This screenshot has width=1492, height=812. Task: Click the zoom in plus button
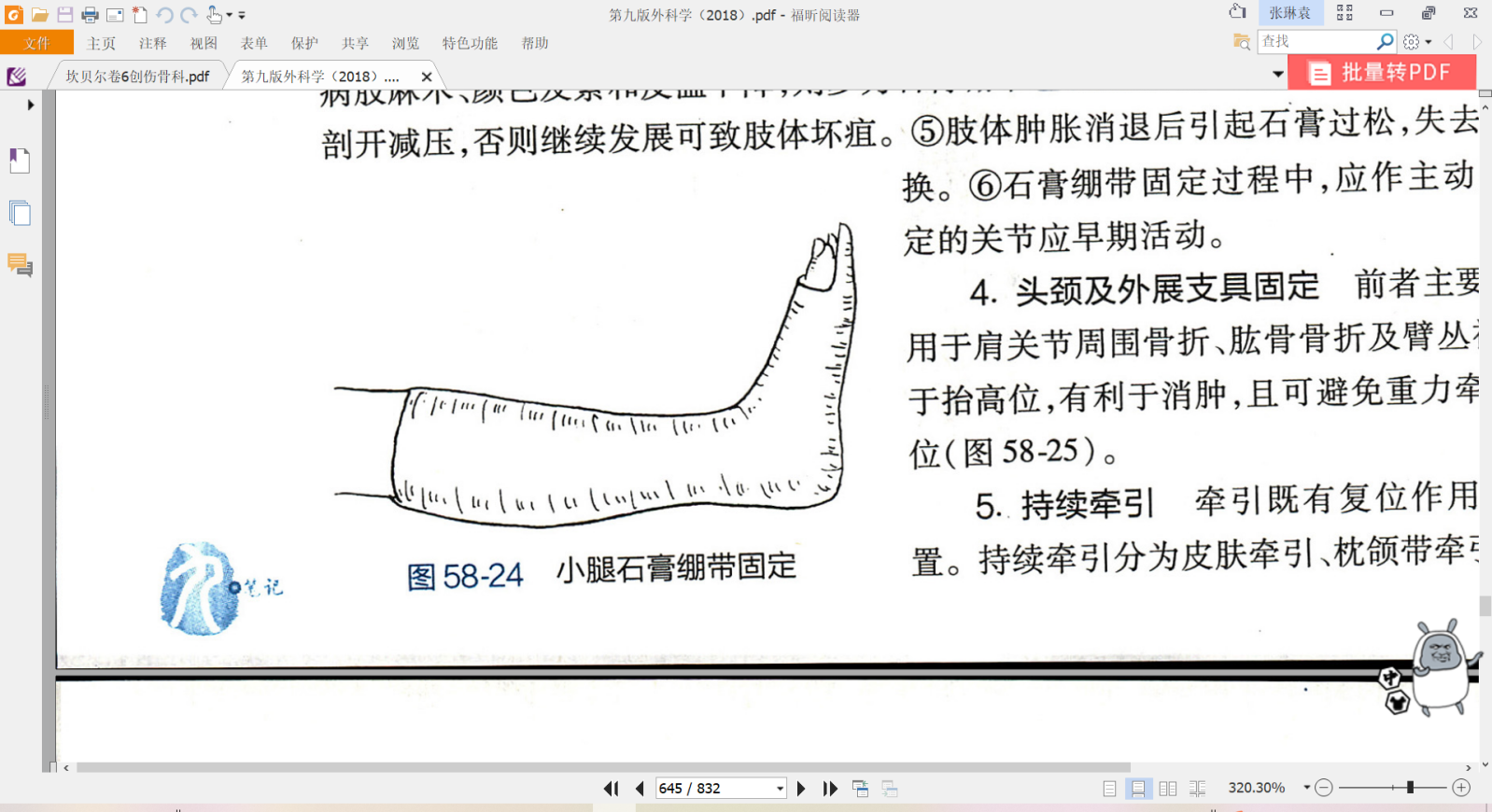tap(1461, 789)
